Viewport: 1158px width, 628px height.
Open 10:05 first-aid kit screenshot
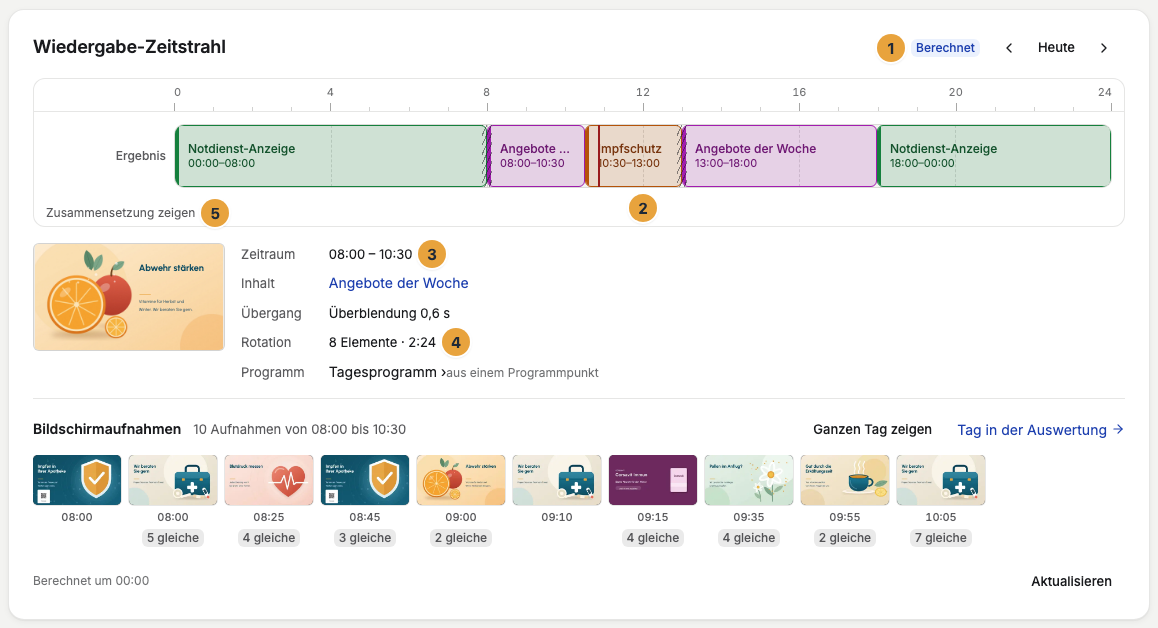(x=941, y=480)
